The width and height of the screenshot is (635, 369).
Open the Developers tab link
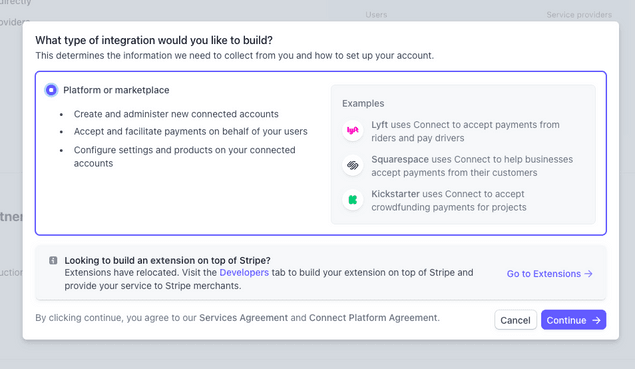click(244, 273)
